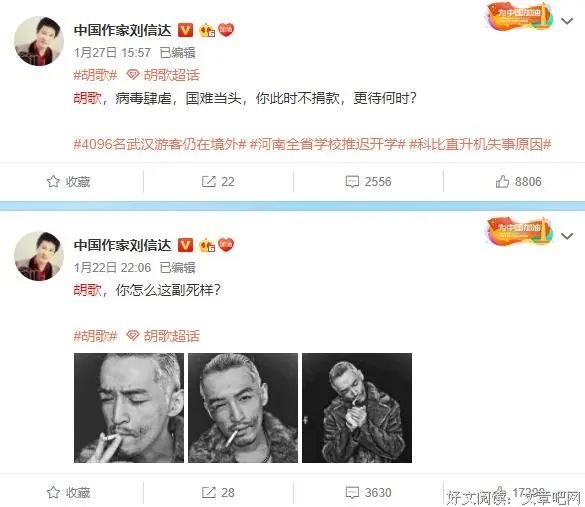The image size is (585, 507).
Task: Like the first post with 8806 likes
Action: [518, 182]
